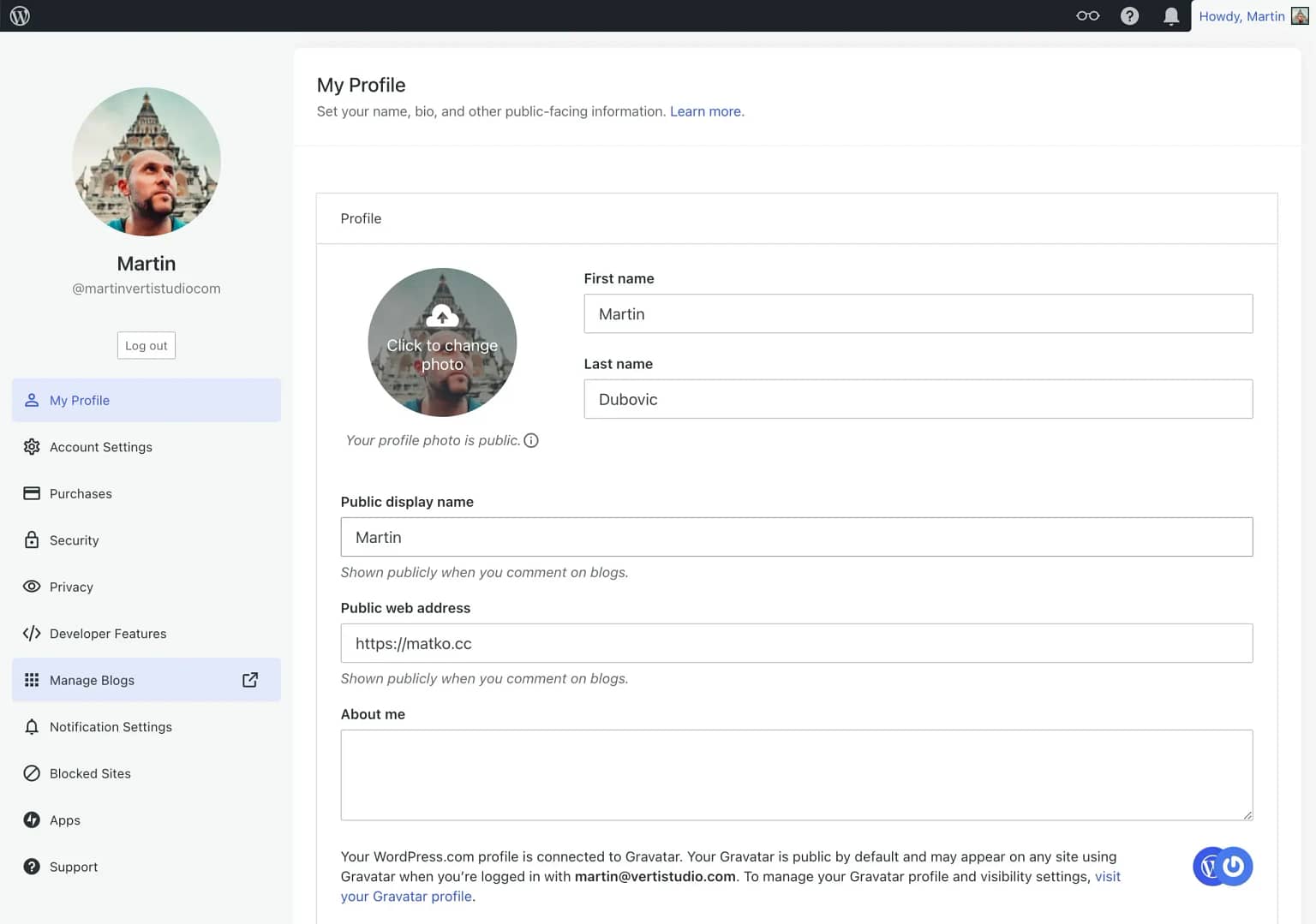This screenshot has width=1316, height=924.
Task: Focus the First name field
Action: coord(918,313)
